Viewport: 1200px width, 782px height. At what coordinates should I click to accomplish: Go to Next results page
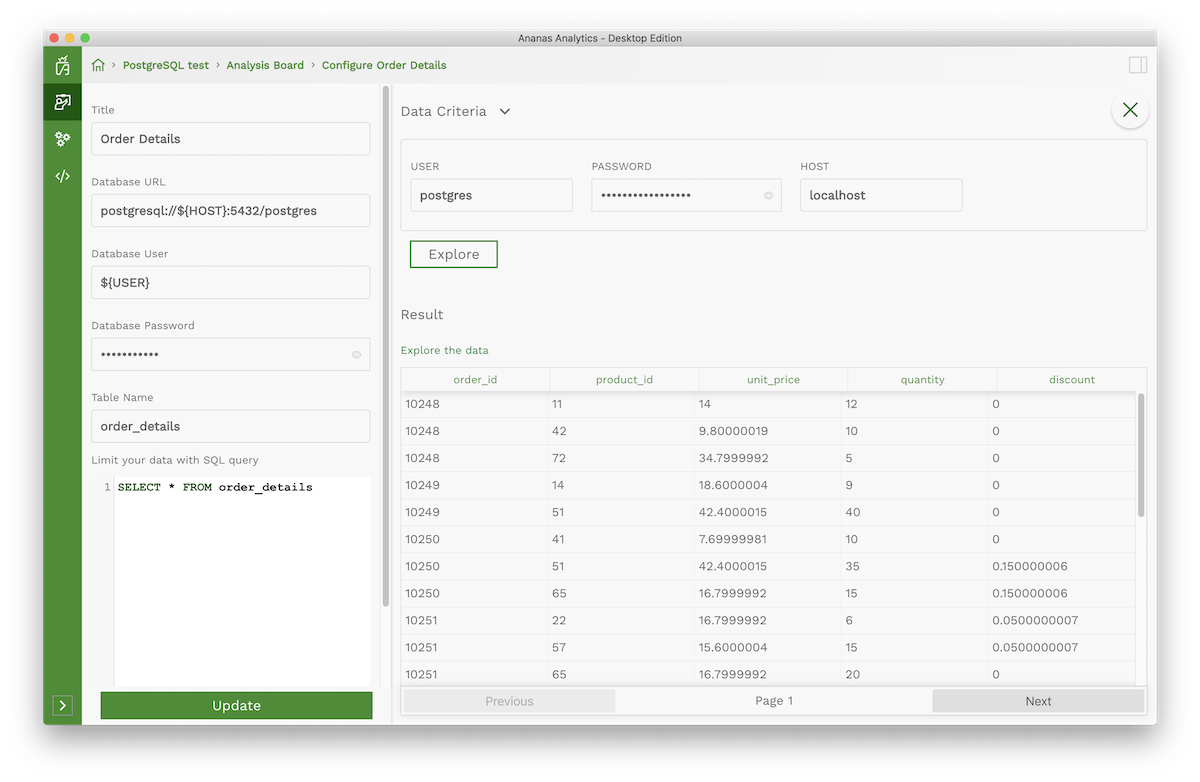[1038, 701]
